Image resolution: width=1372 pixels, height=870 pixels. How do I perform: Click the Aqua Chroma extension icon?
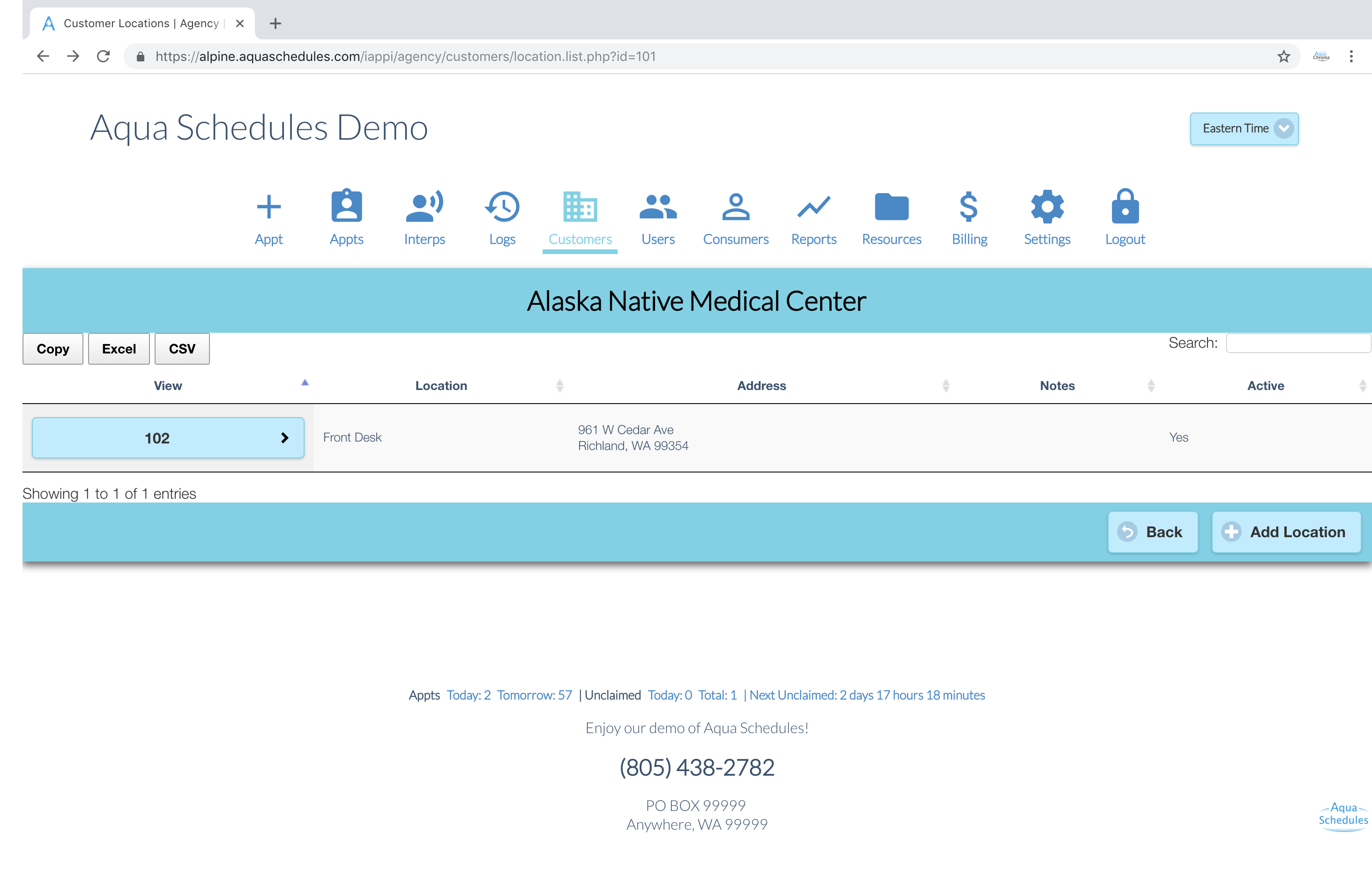(1321, 56)
